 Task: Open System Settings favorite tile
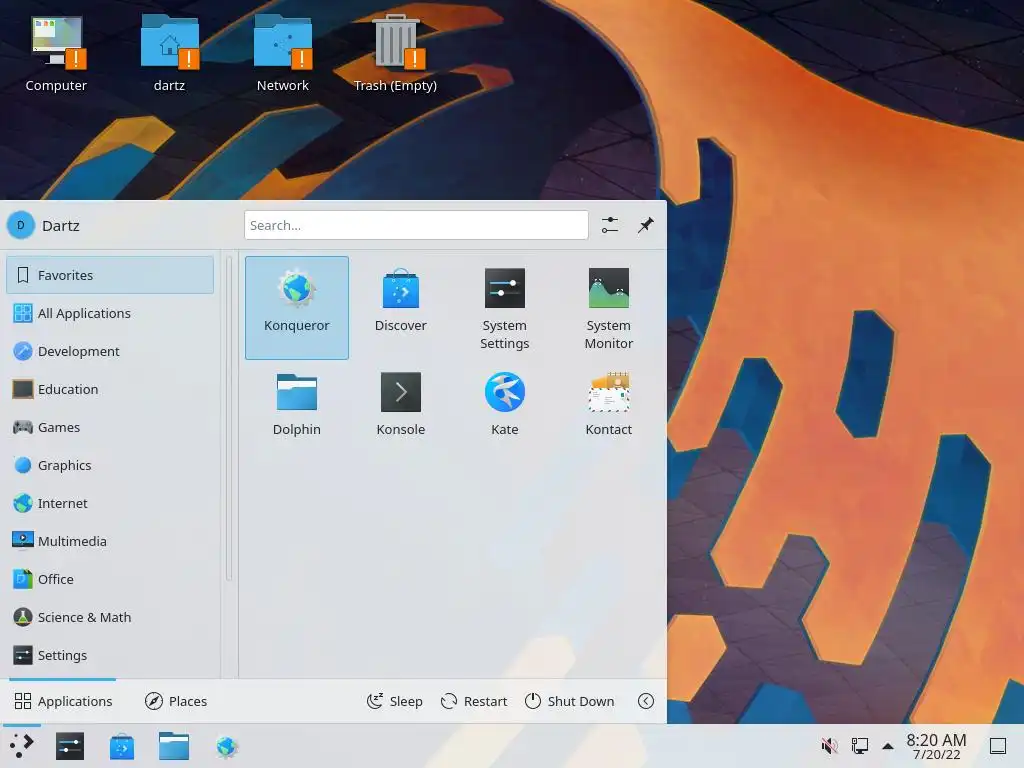tap(504, 308)
